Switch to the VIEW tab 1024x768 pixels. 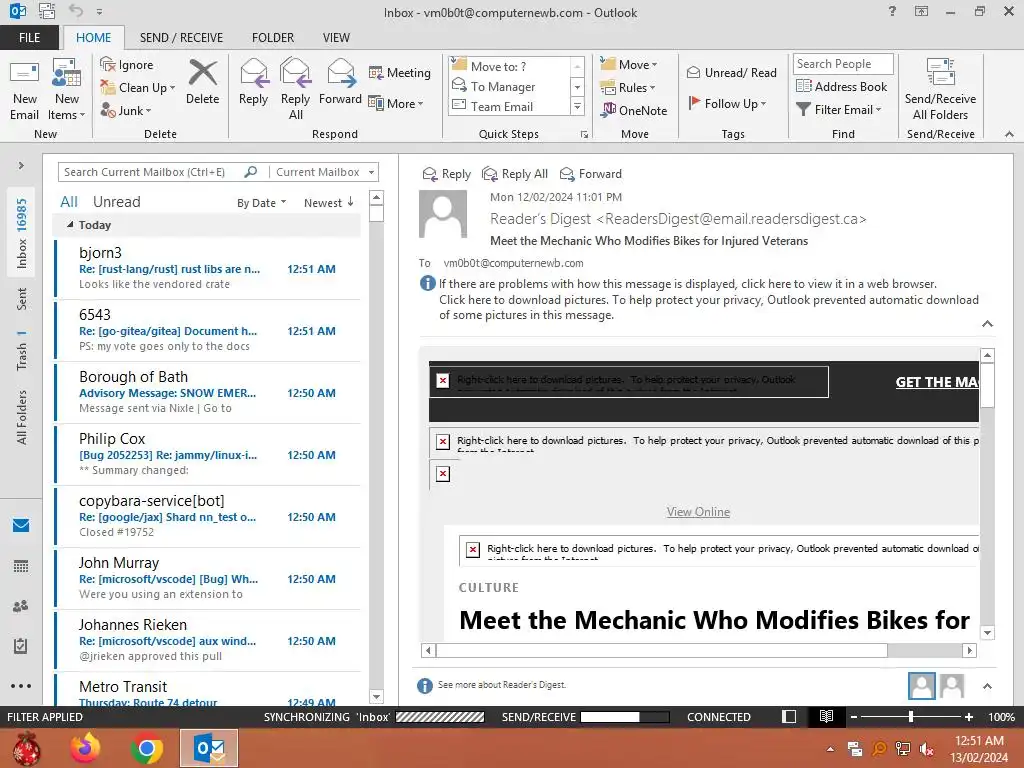tap(336, 38)
